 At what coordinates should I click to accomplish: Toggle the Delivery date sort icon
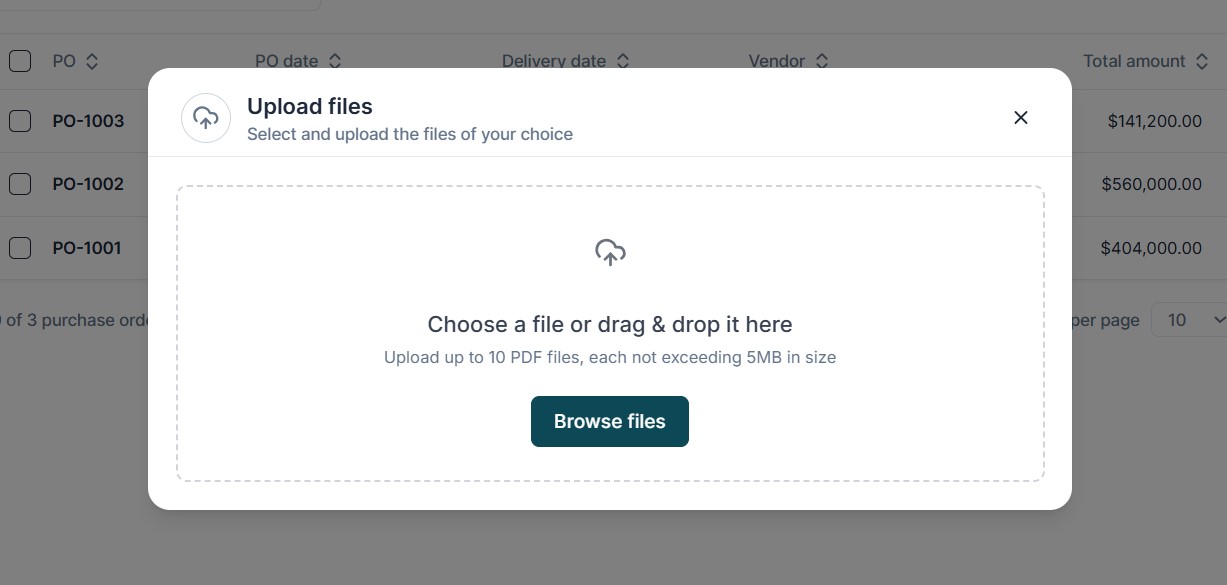(x=623, y=61)
